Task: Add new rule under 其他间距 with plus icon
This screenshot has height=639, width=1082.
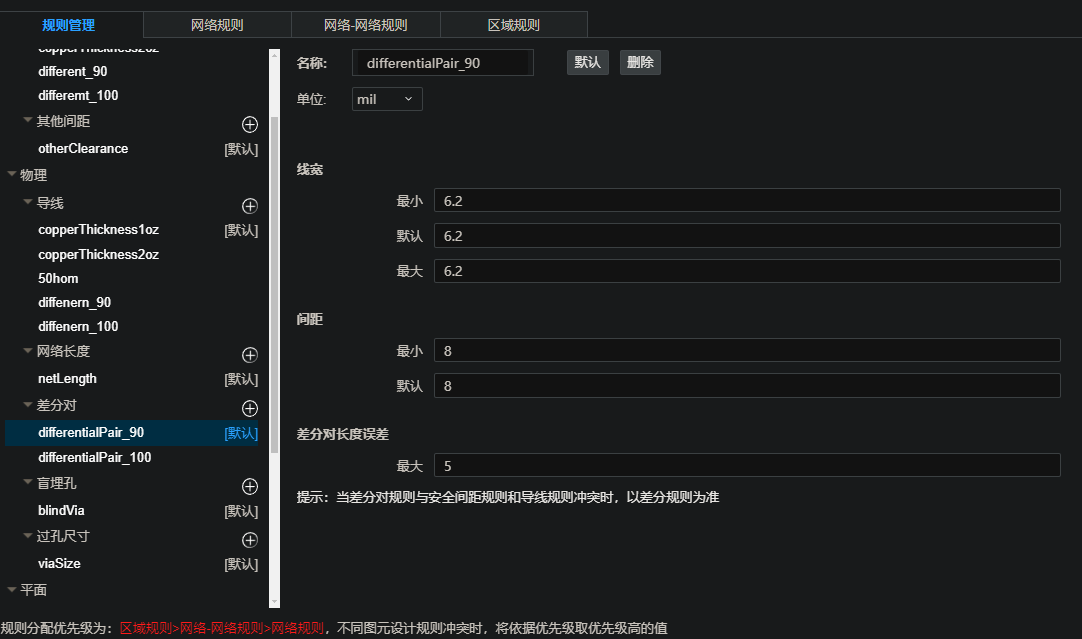Action: coord(250,124)
